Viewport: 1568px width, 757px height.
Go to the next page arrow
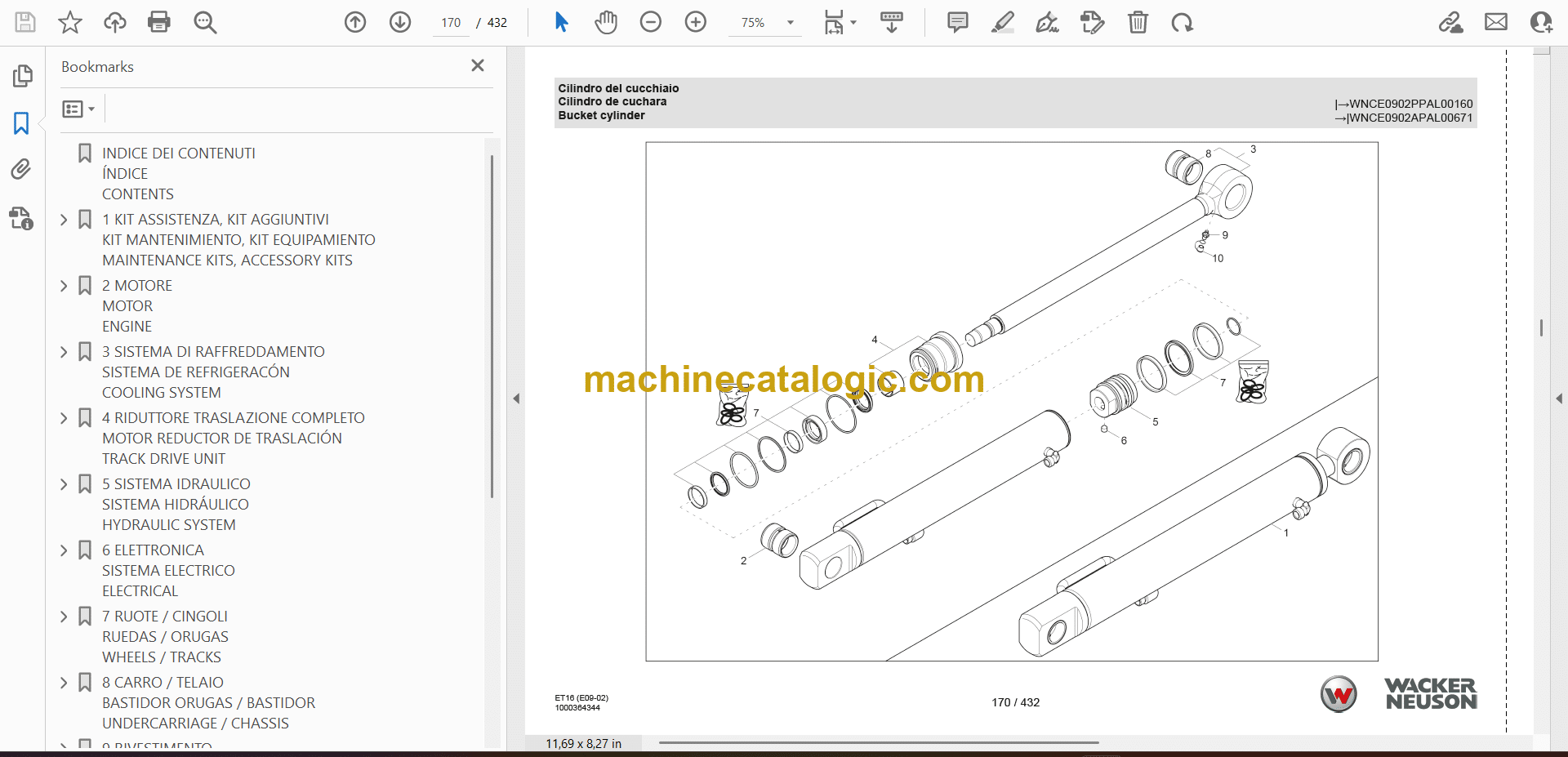400,22
